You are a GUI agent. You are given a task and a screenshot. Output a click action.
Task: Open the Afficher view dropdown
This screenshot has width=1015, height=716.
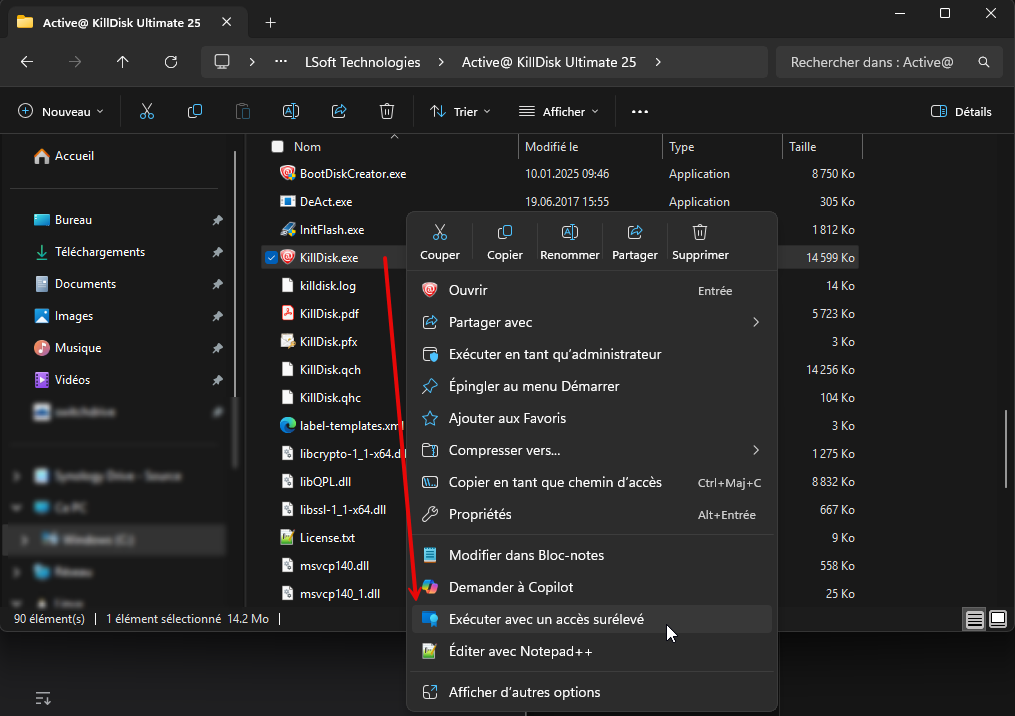(x=559, y=111)
